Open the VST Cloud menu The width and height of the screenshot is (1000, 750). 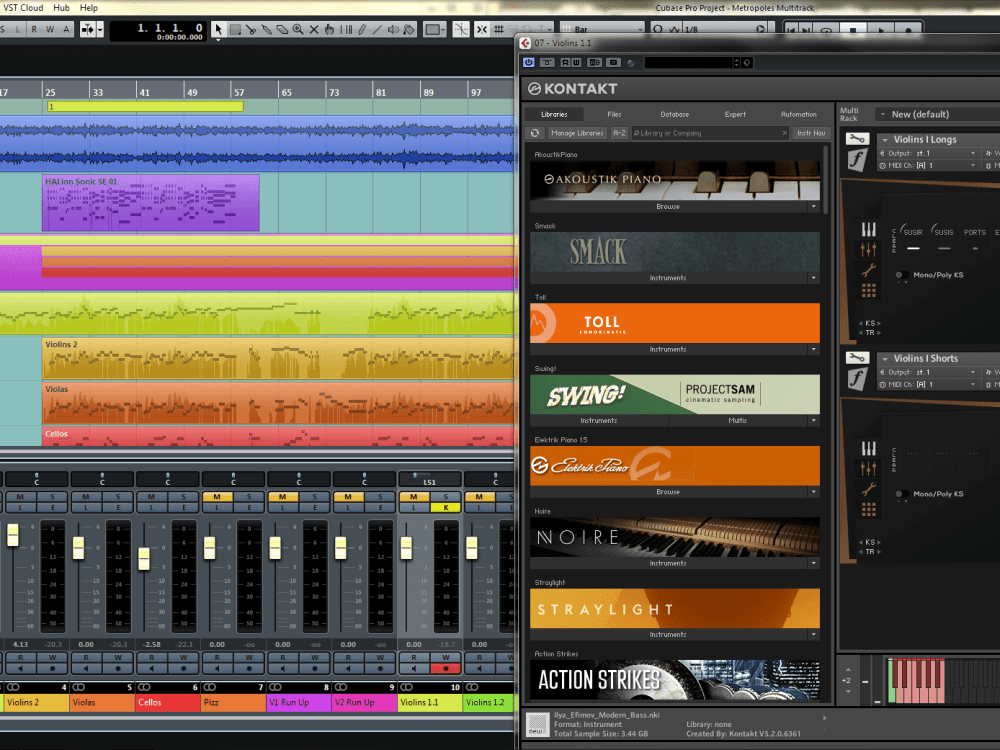coord(23,8)
